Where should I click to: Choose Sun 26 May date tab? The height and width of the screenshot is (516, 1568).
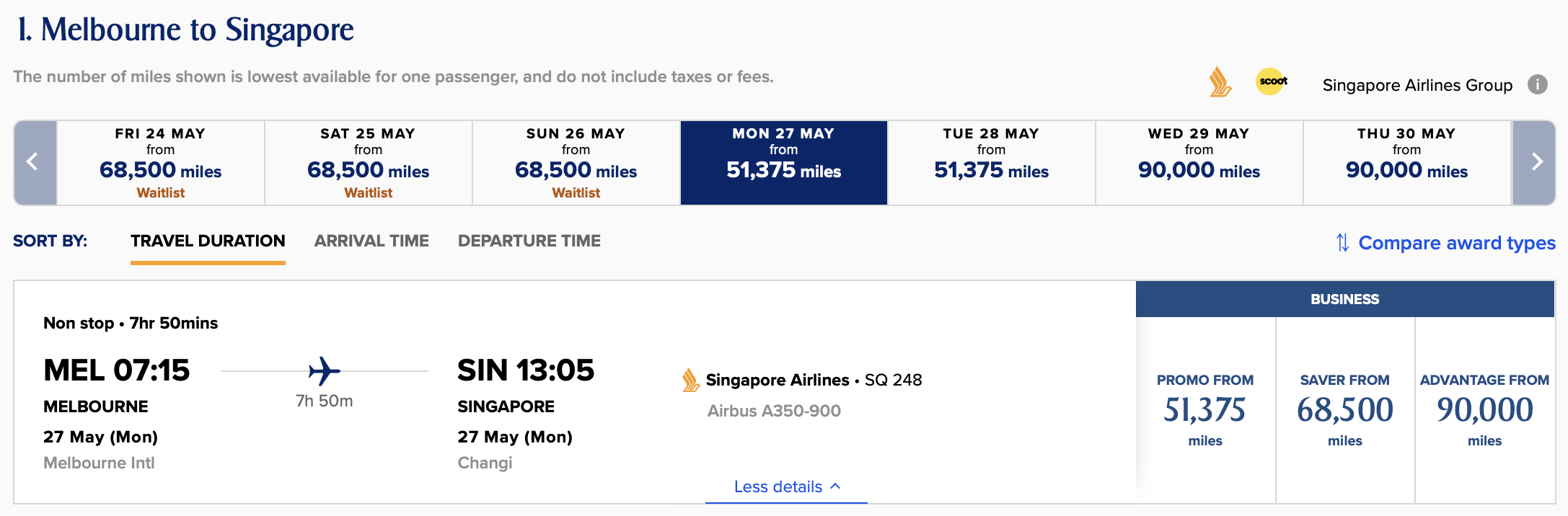576,163
